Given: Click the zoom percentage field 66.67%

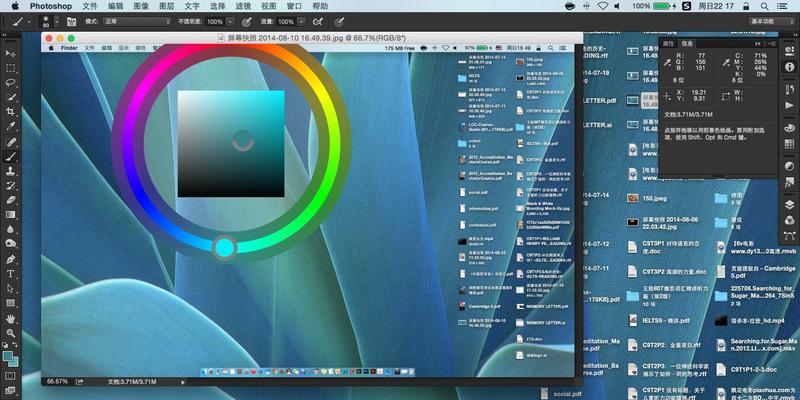Looking at the screenshot, I should [57, 382].
